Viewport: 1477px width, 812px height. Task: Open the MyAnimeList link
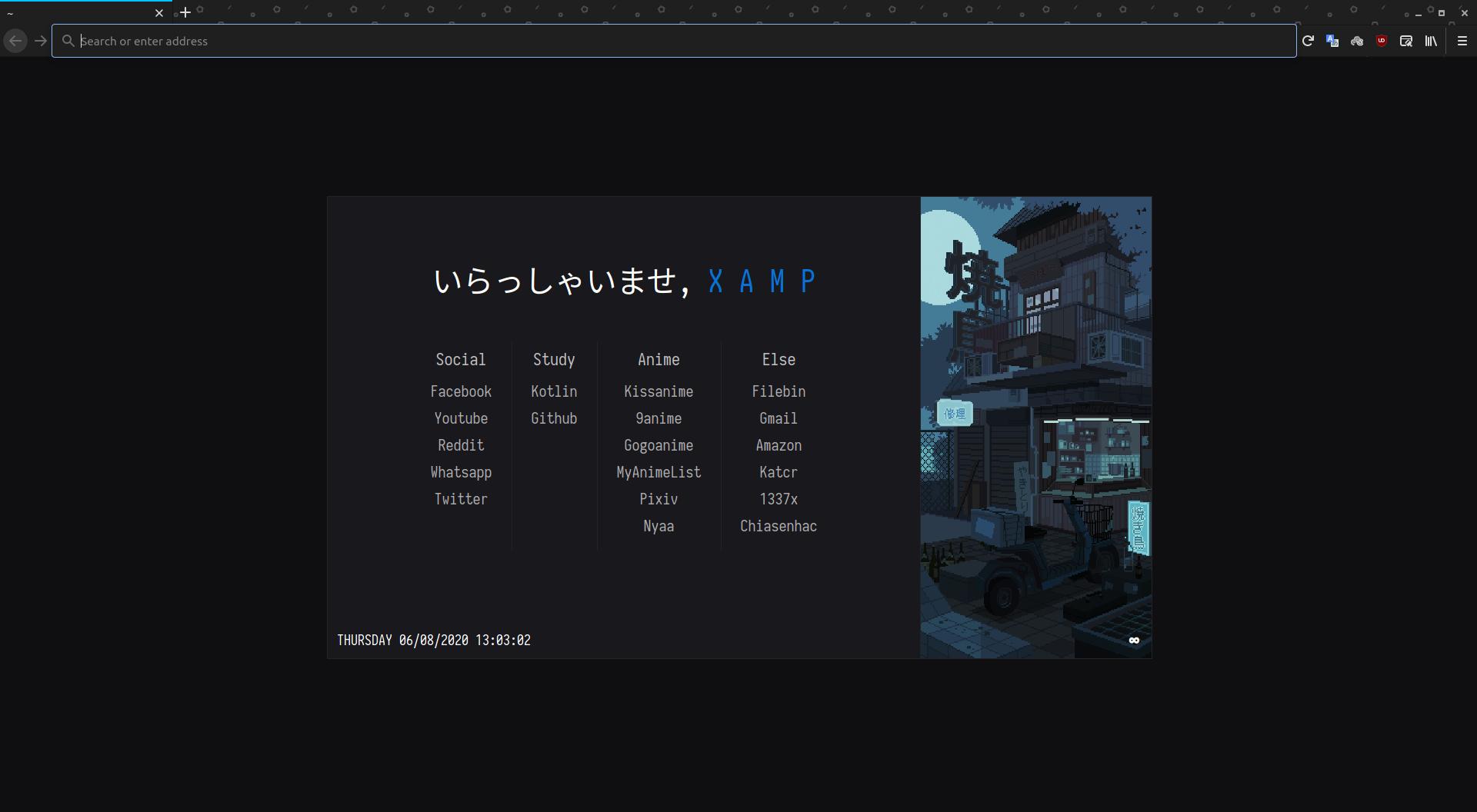(658, 472)
